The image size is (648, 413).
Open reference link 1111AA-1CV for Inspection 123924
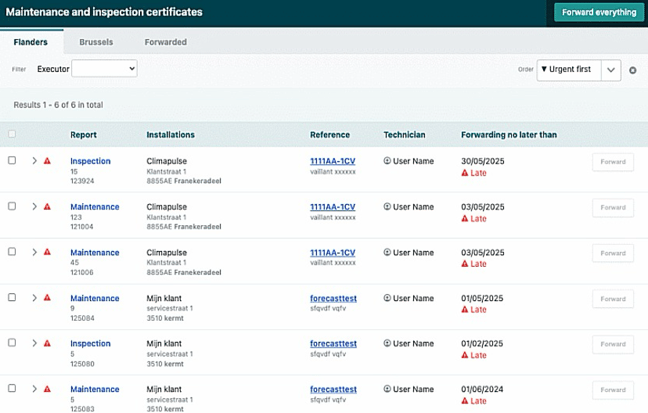pos(332,161)
